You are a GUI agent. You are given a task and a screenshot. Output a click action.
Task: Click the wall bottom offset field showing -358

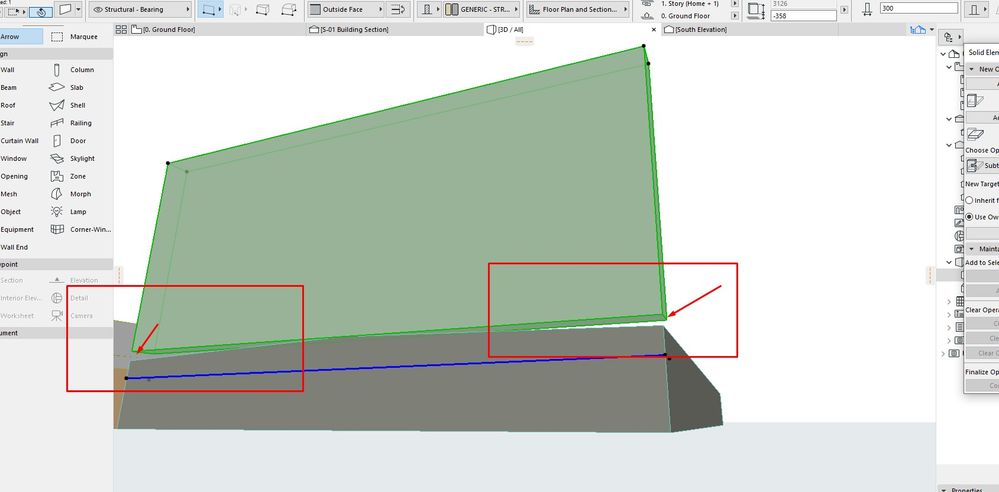tap(804, 15)
